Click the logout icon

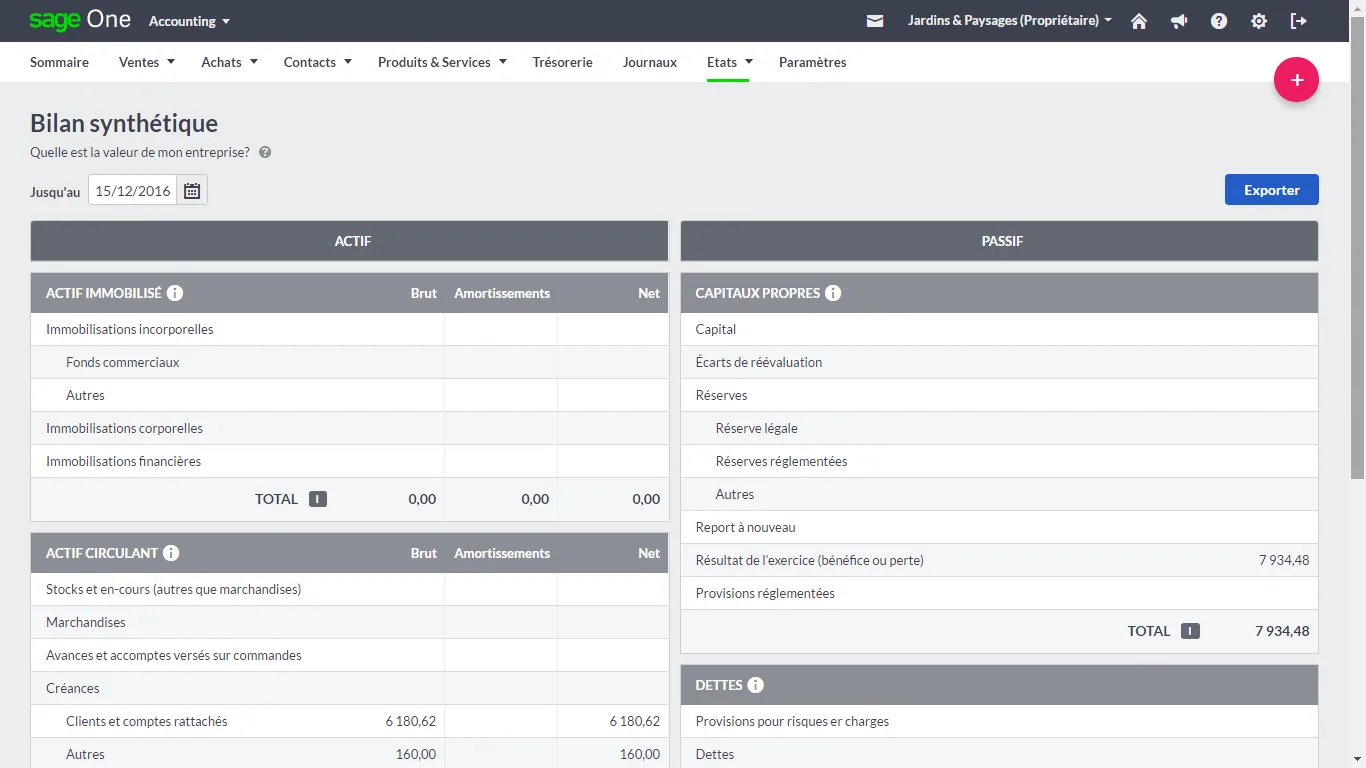pyautogui.click(x=1299, y=21)
